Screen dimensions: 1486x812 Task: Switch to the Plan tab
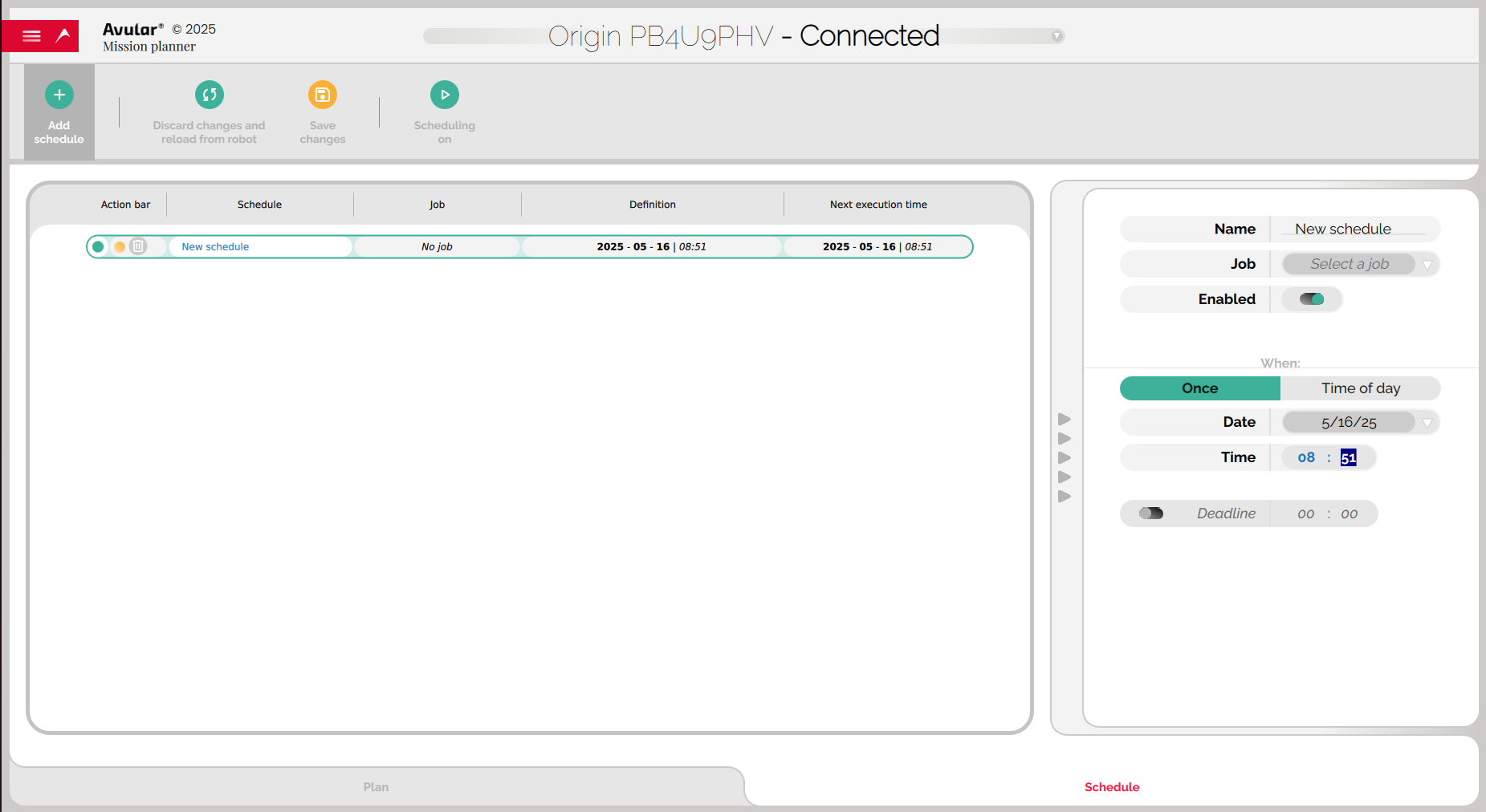tap(376, 787)
